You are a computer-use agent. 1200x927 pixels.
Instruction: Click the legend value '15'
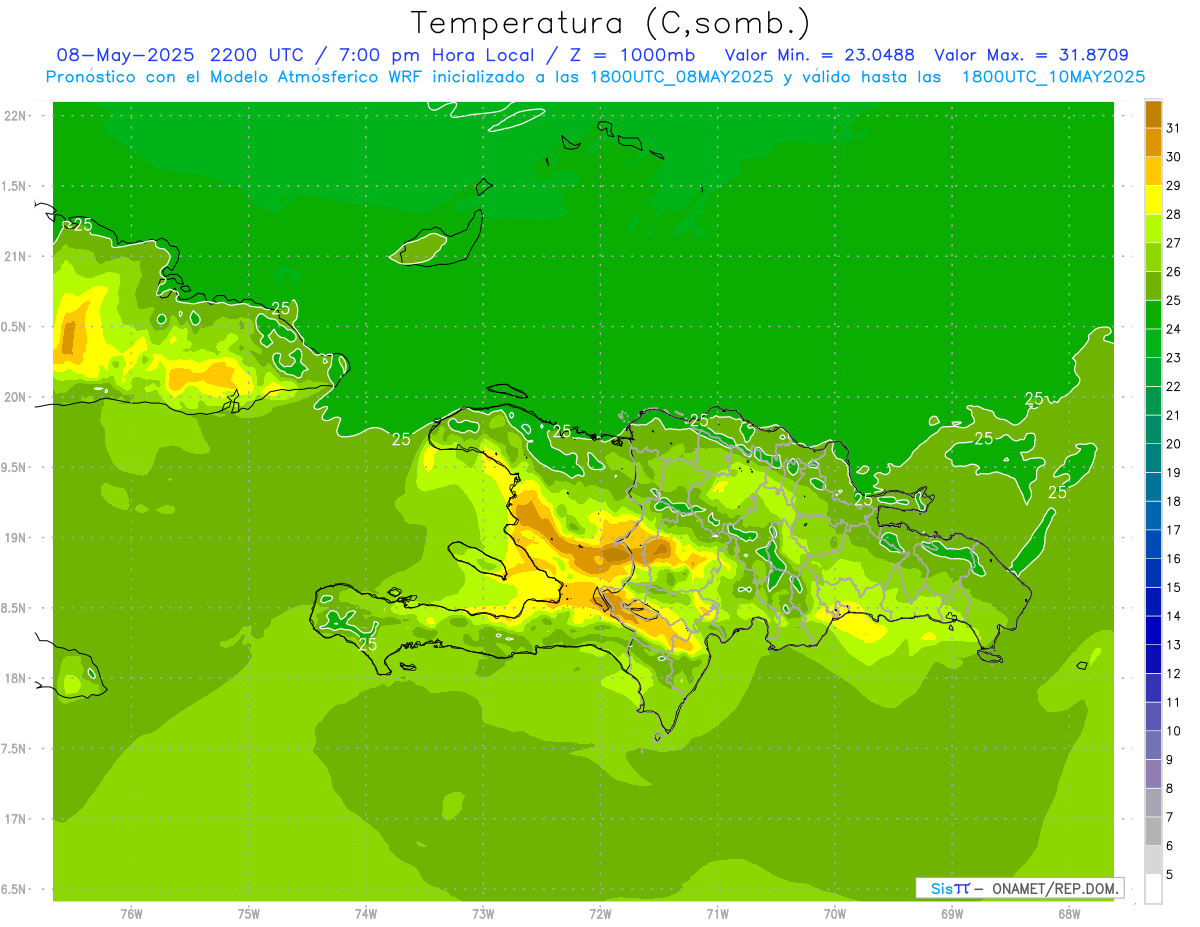(x=1173, y=587)
